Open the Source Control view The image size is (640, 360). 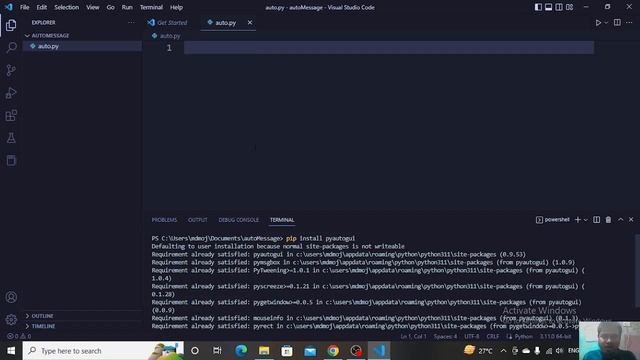(x=11, y=70)
